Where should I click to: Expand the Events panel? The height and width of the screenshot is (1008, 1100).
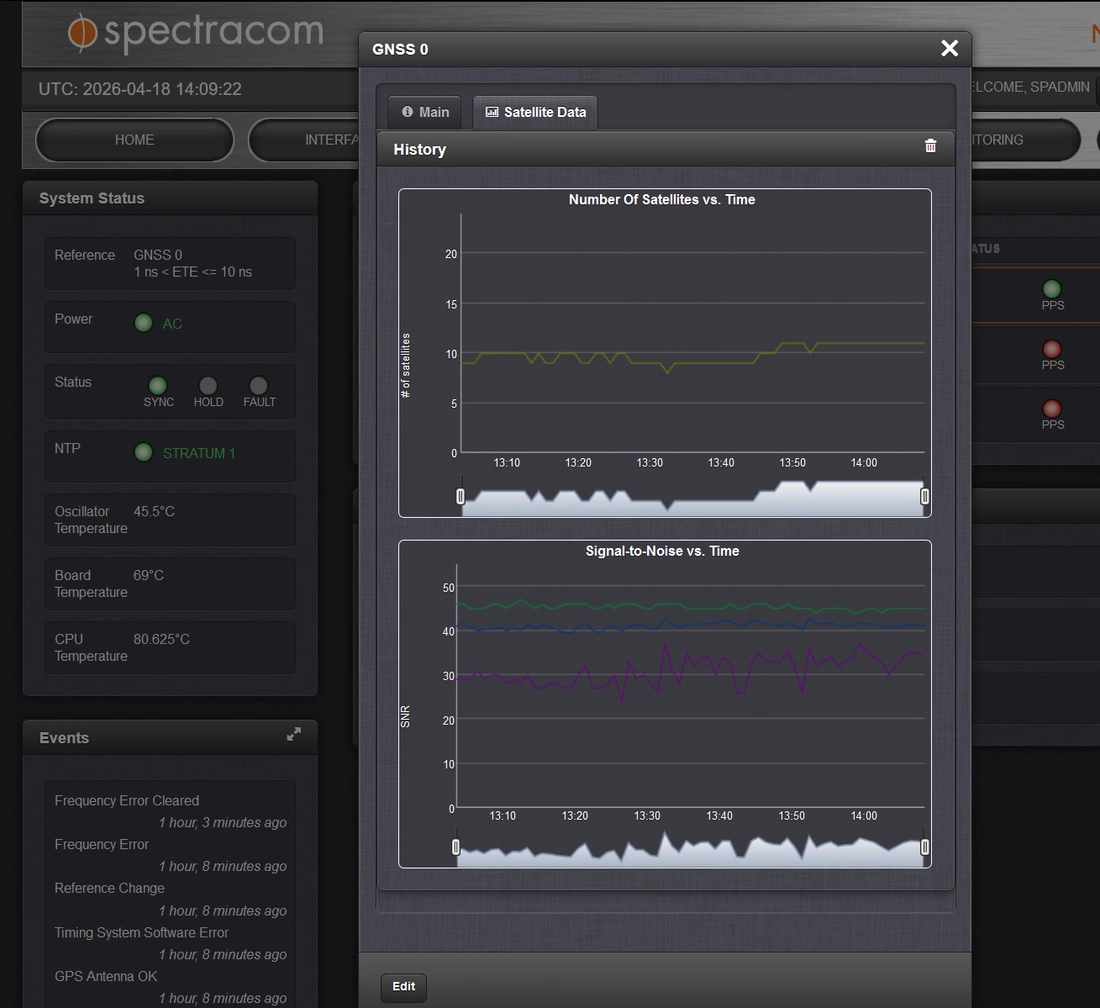pyautogui.click(x=293, y=734)
